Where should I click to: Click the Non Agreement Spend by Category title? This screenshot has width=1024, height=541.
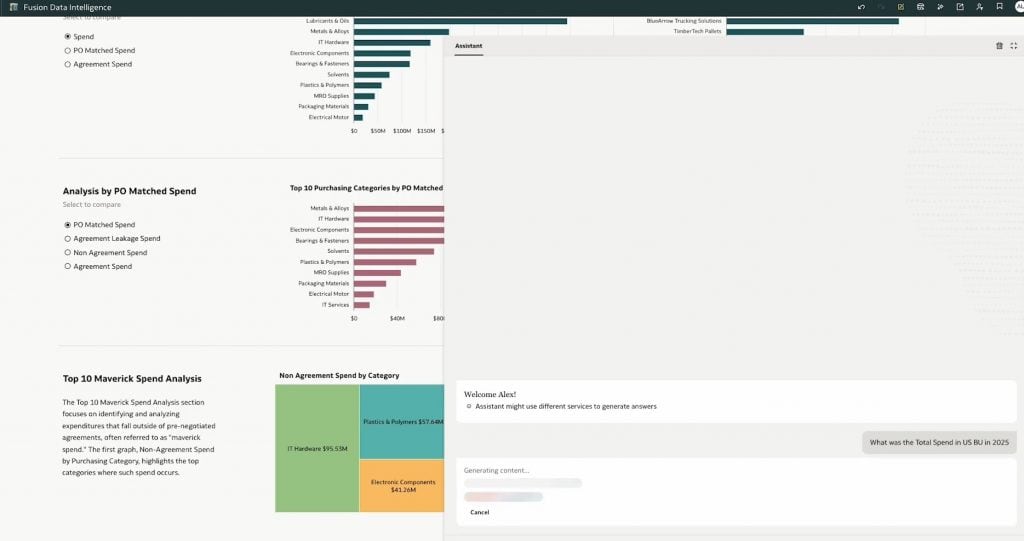tap(339, 376)
